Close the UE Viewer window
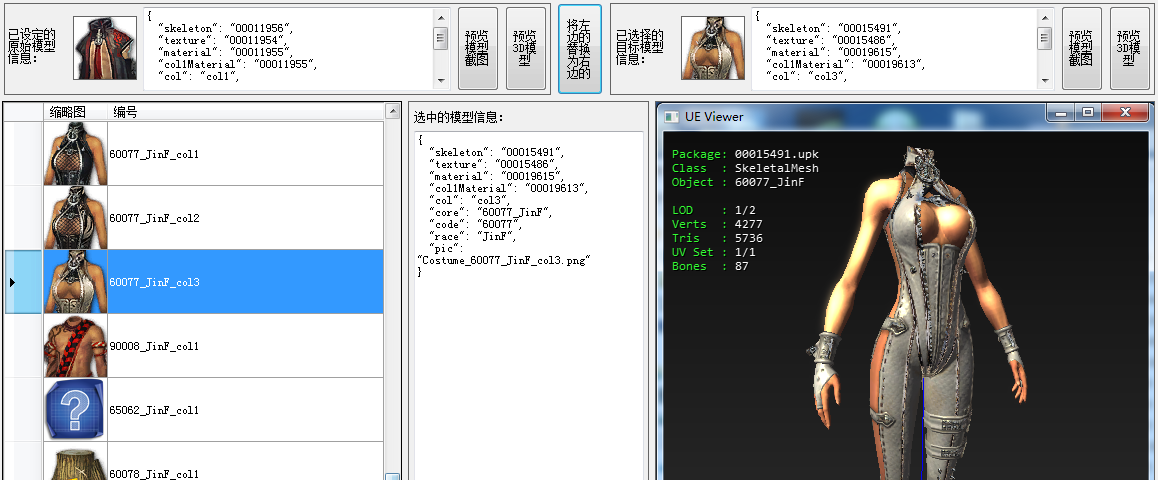Image resolution: width=1158 pixels, height=480 pixels. pyautogui.click(x=1126, y=112)
